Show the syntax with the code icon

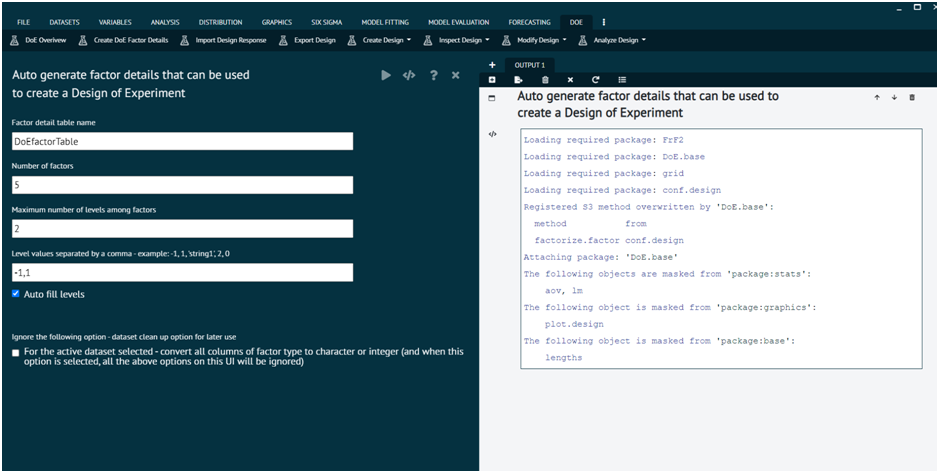(409, 75)
